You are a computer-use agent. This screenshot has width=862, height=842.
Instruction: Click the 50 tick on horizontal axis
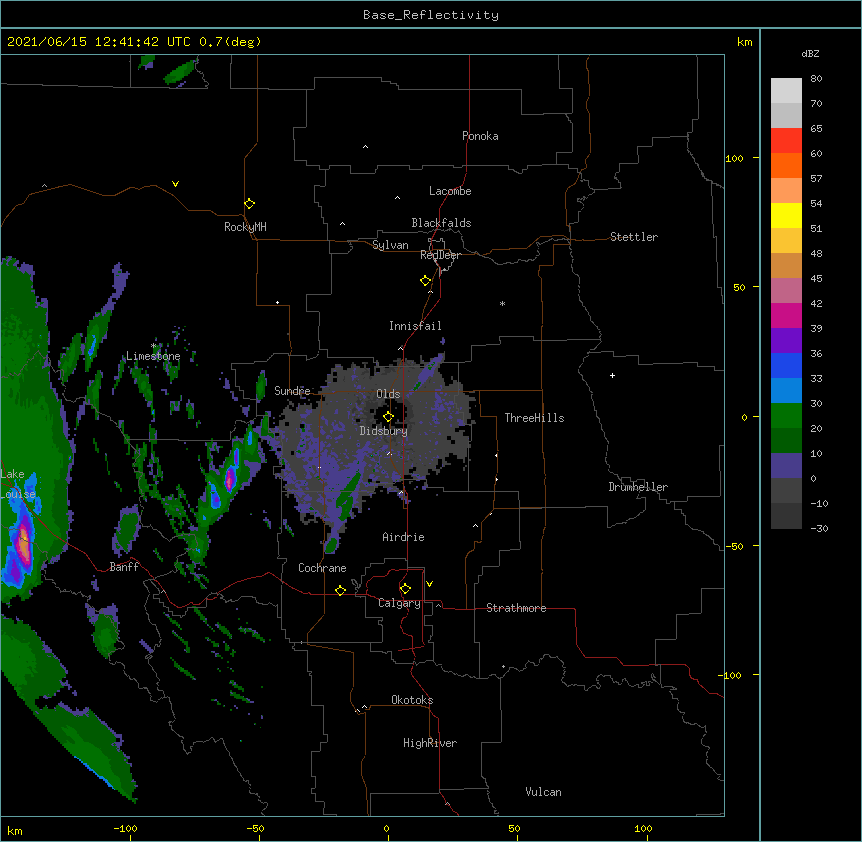[x=514, y=828]
